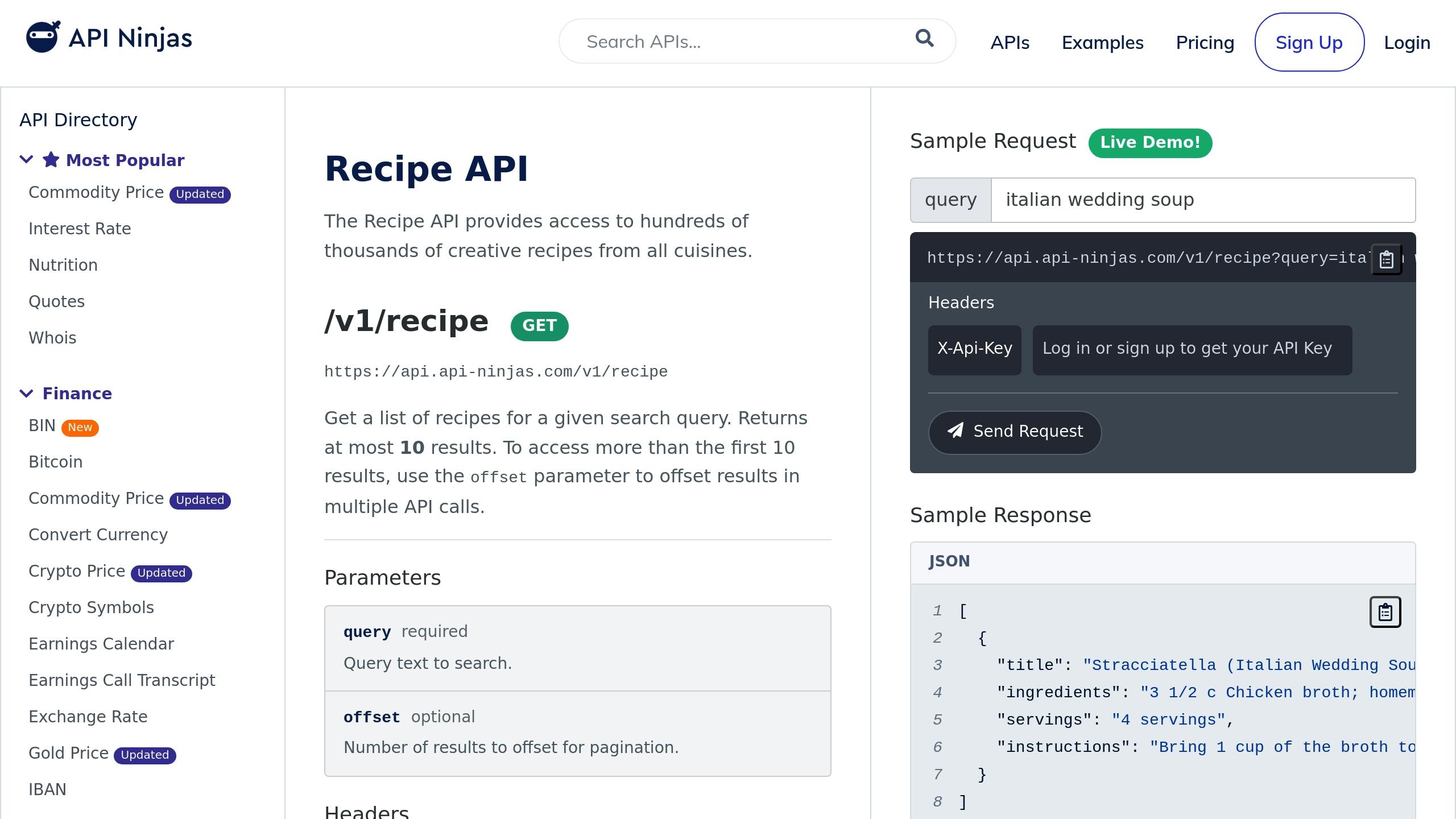Open the Convert Currency API
The width and height of the screenshot is (1456, 819).
pyautogui.click(x=98, y=535)
